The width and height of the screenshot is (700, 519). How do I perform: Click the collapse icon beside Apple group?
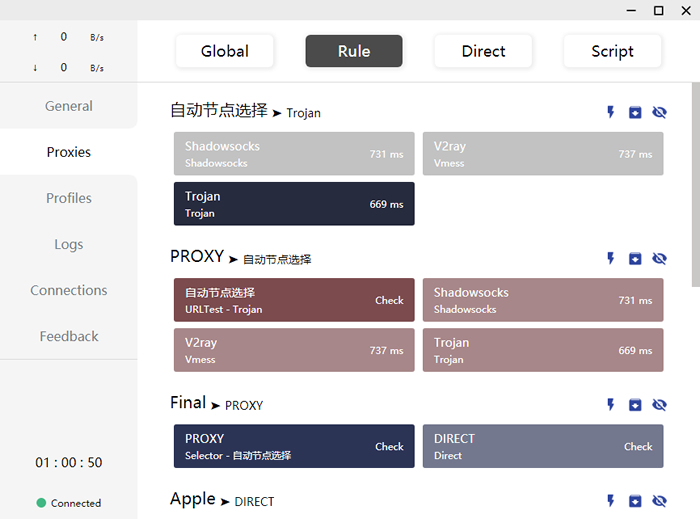pos(635,501)
